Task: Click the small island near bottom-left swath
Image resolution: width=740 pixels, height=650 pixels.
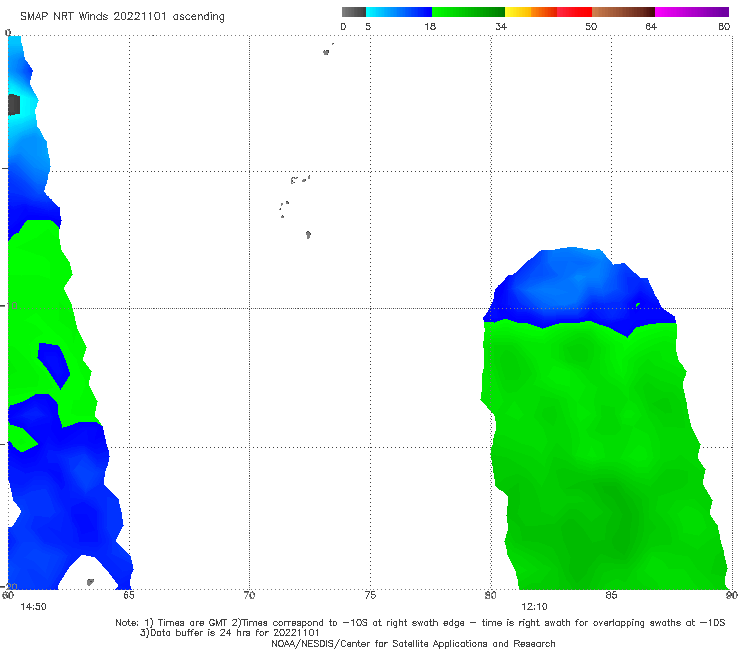Action: 90,582
